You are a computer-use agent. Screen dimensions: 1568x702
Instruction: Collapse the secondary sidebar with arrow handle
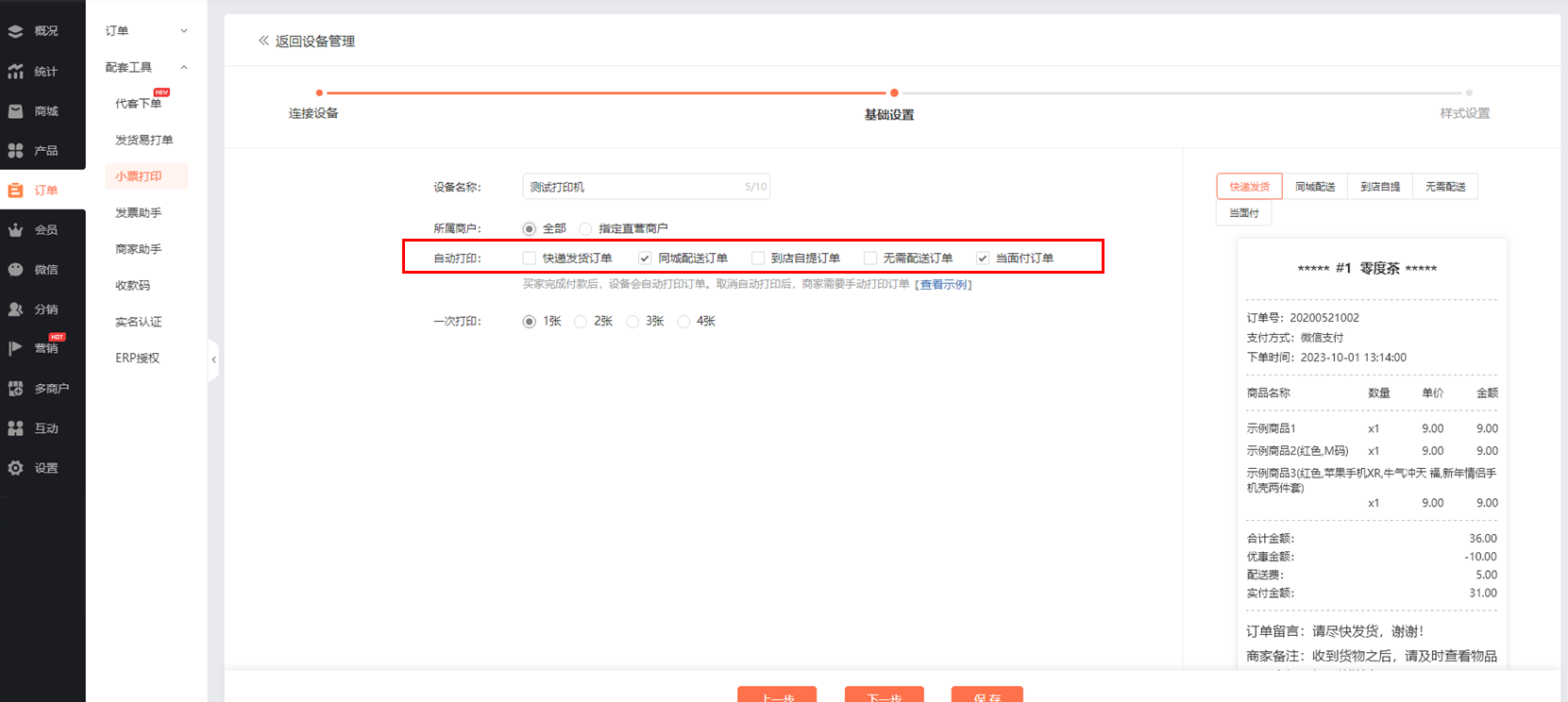click(213, 359)
